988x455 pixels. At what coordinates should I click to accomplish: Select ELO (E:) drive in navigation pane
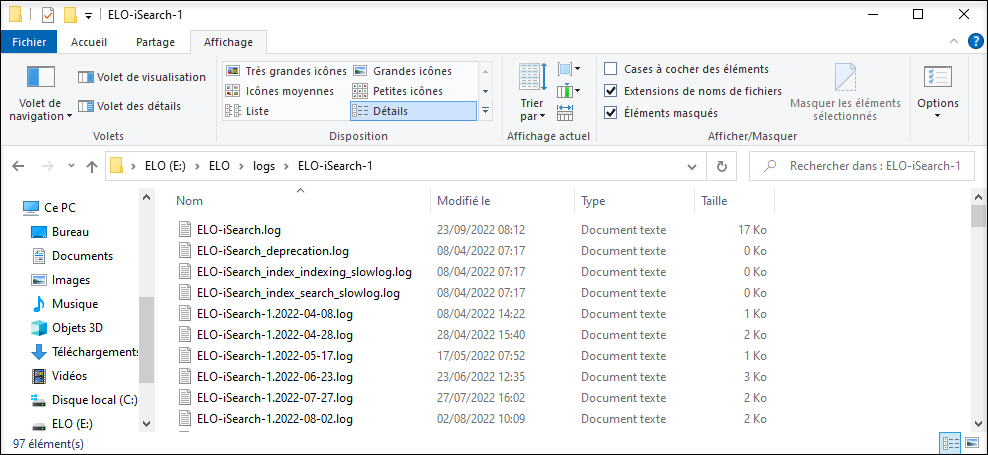[62, 424]
